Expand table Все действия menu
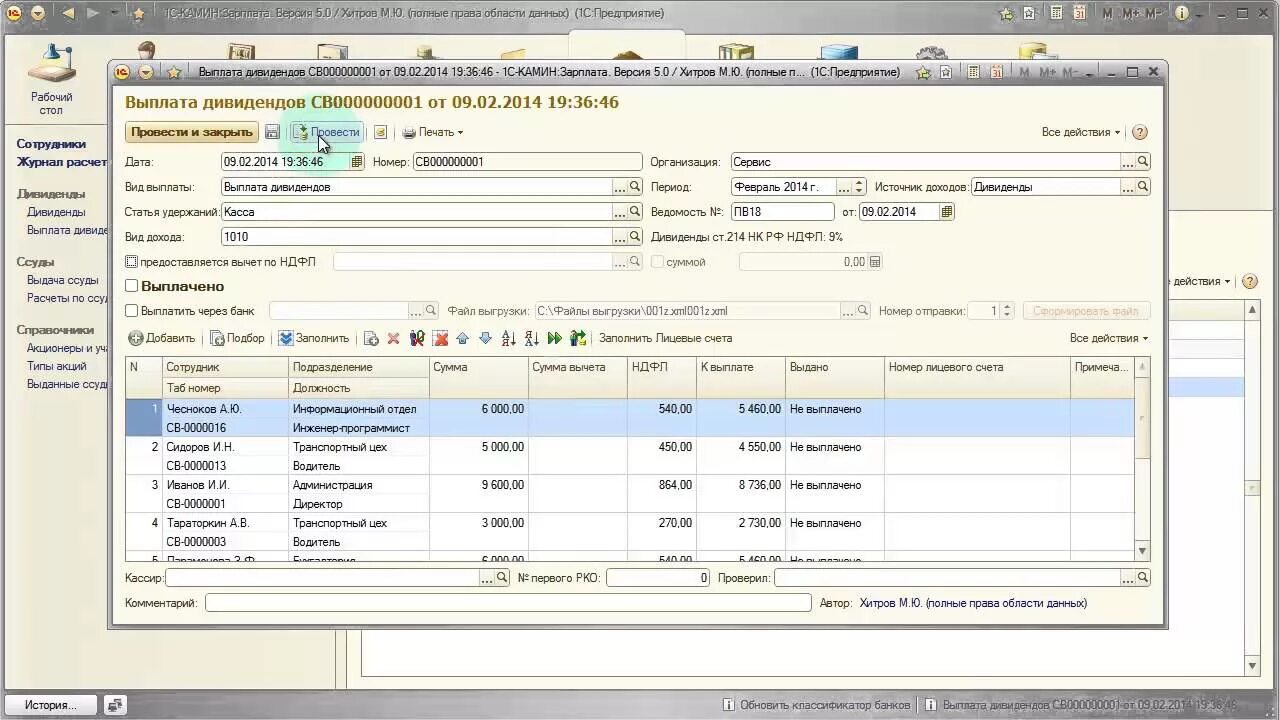This screenshot has height=720, width=1280. pos(1108,338)
